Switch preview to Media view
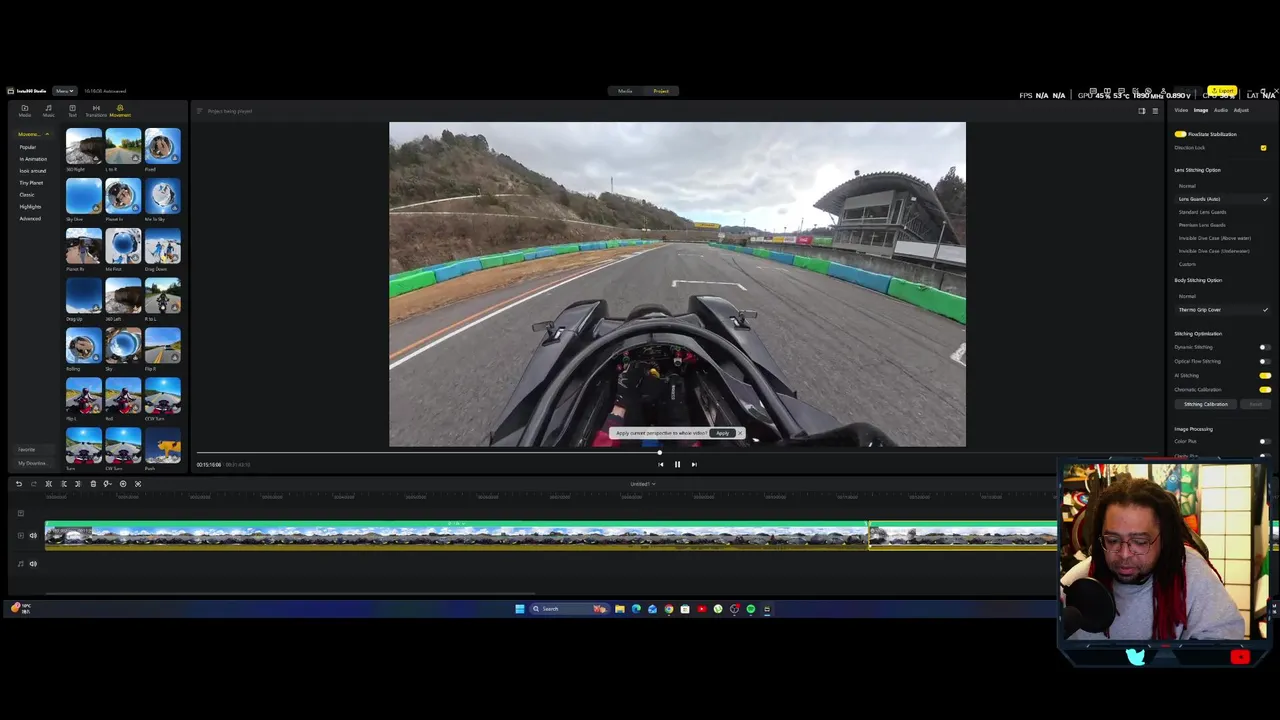The image size is (1280, 720). pos(625,91)
